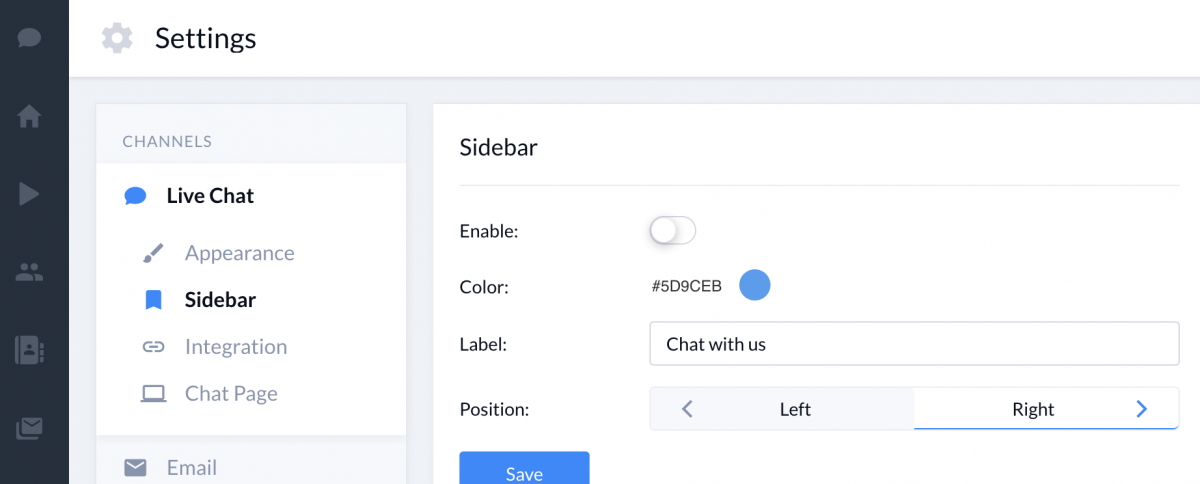
Task: Open the Integration settings item
Action: tap(236, 347)
